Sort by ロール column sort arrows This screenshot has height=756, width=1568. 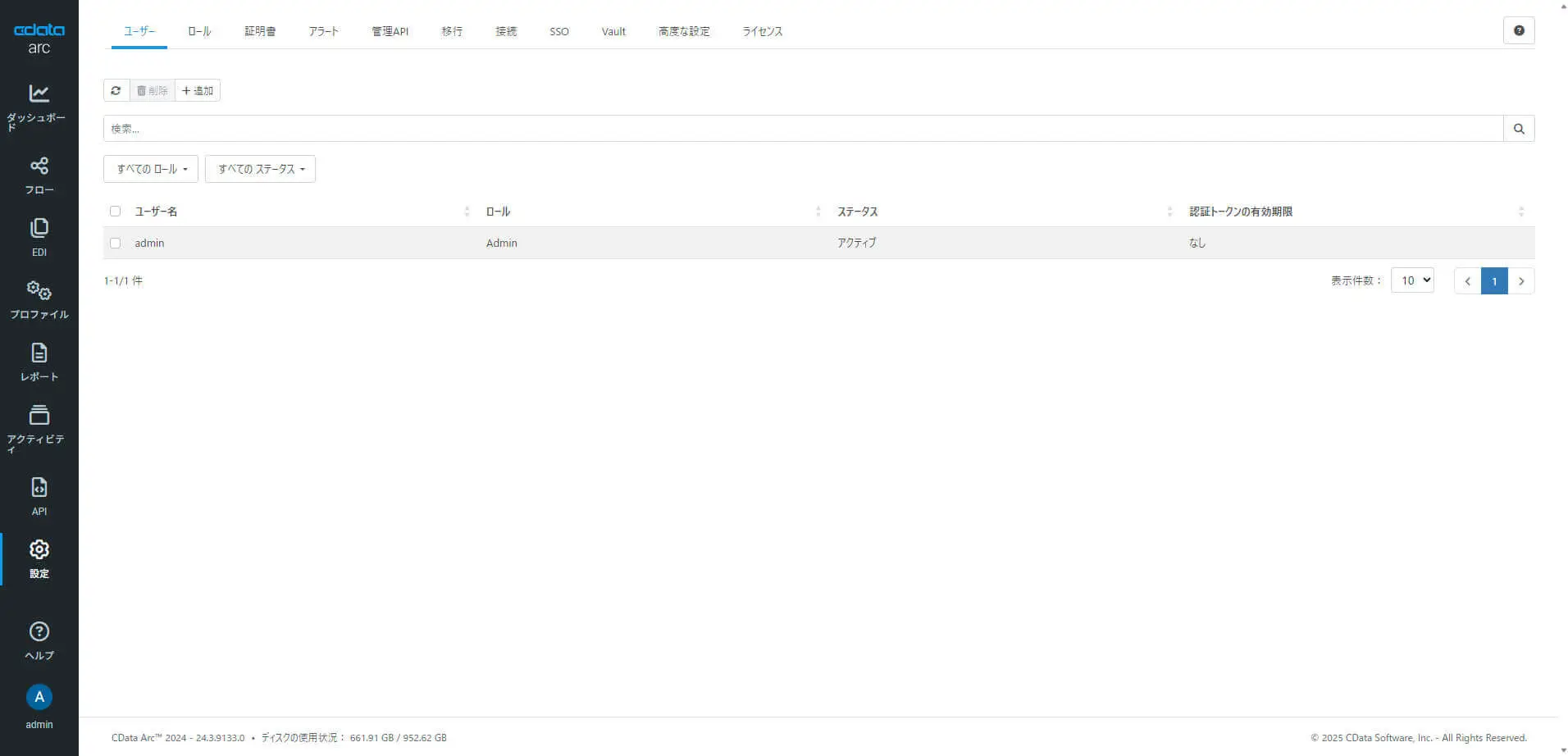818,212
